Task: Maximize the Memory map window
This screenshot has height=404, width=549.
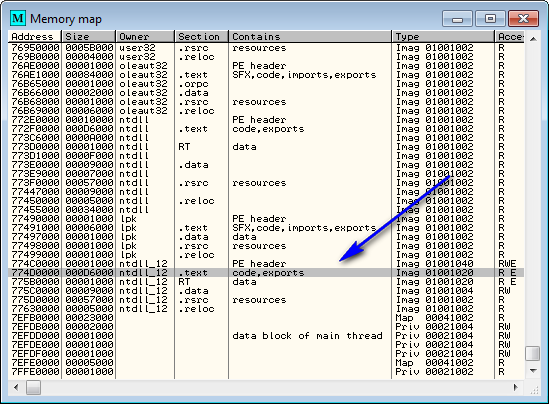Action: (x=490, y=18)
